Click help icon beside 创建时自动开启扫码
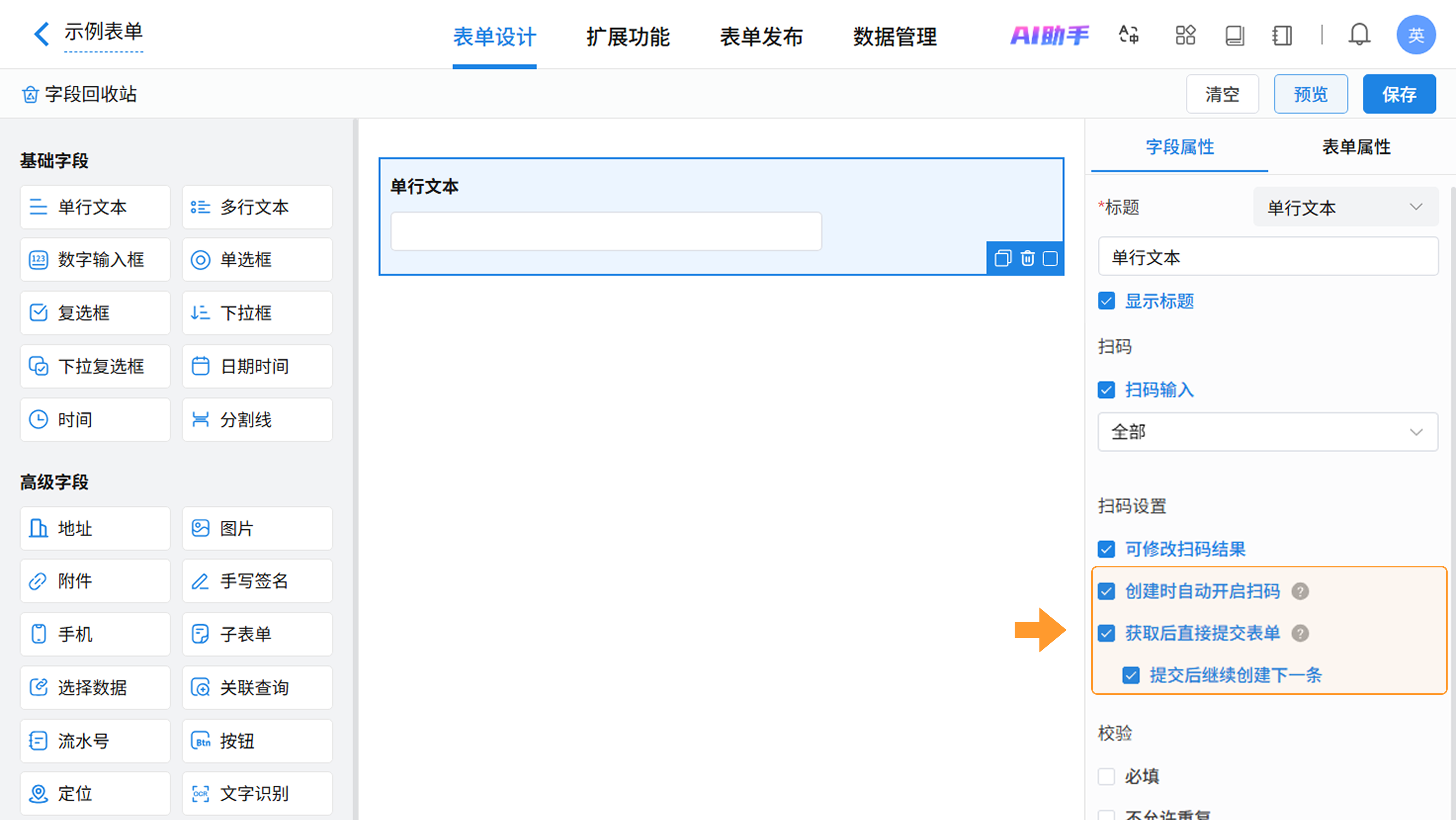Screen dimensions: 1456x820 pyautogui.click(x=1300, y=592)
